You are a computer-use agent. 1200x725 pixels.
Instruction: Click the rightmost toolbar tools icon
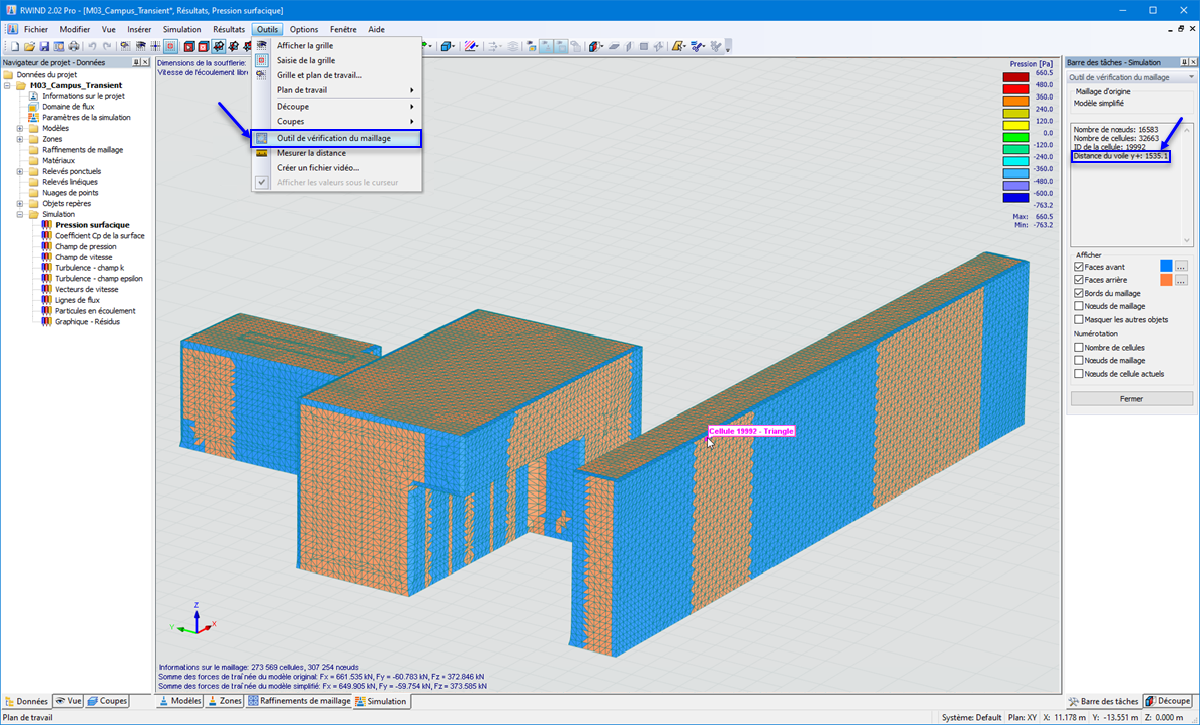(717, 46)
